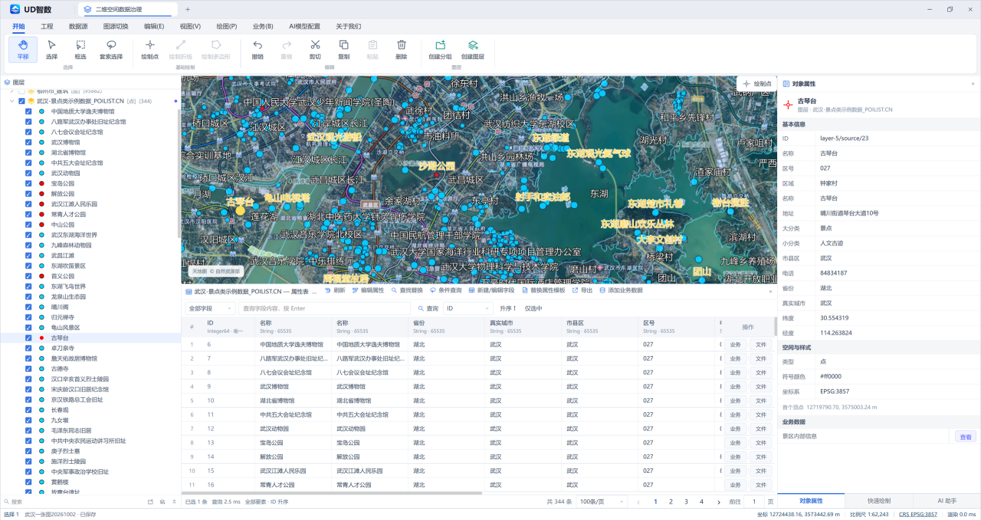Open the 工程 menu
The height and width of the screenshot is (520, 981).
click(47, 26)
